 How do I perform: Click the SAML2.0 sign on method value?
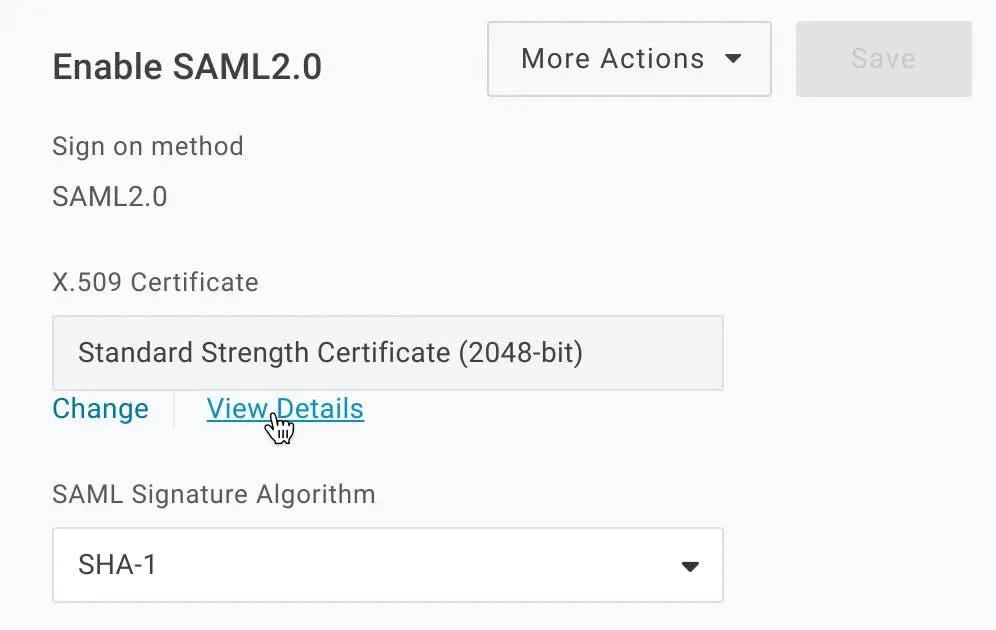coord(110,197)
